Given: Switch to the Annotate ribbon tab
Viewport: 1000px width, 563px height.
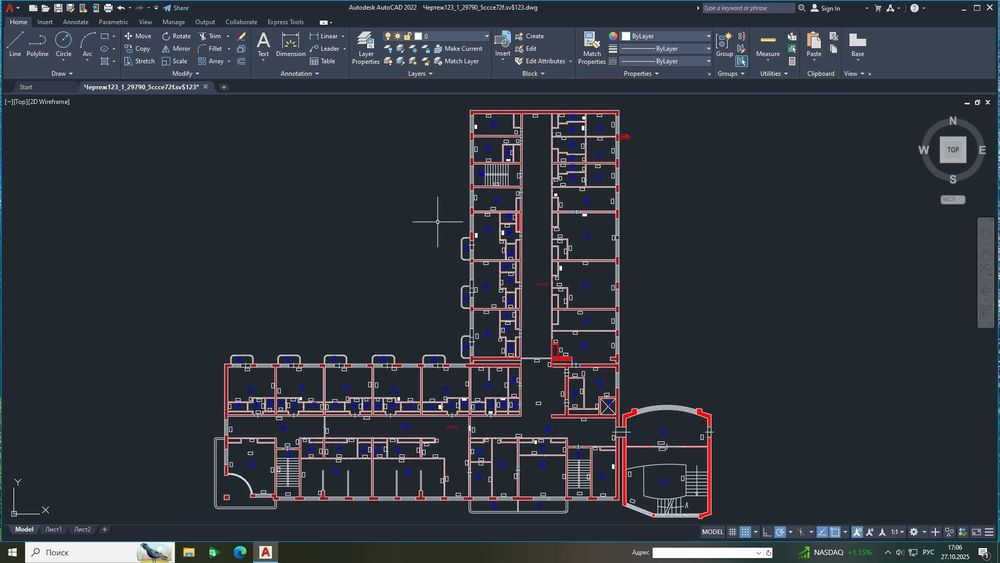Looking at the screenshot, I should tap(75, 22).
